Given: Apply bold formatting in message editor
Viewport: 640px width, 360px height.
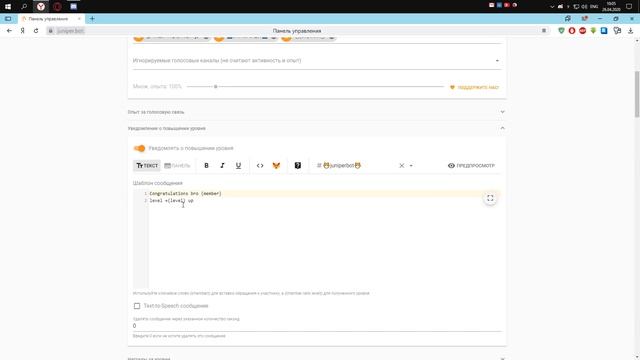Looking at the screenshot, I should point(207,166).
